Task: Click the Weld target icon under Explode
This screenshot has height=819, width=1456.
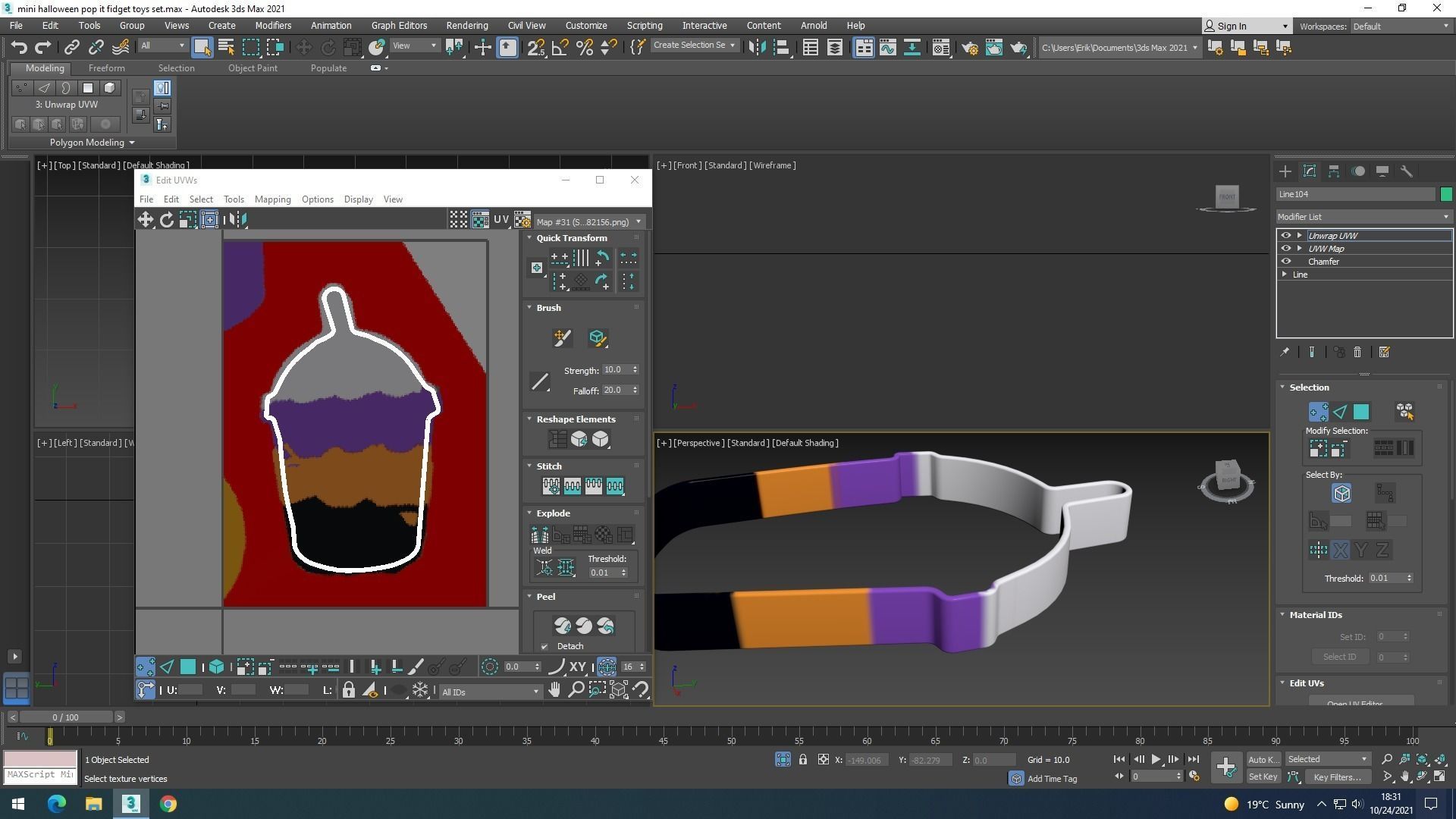Action: 544,567
